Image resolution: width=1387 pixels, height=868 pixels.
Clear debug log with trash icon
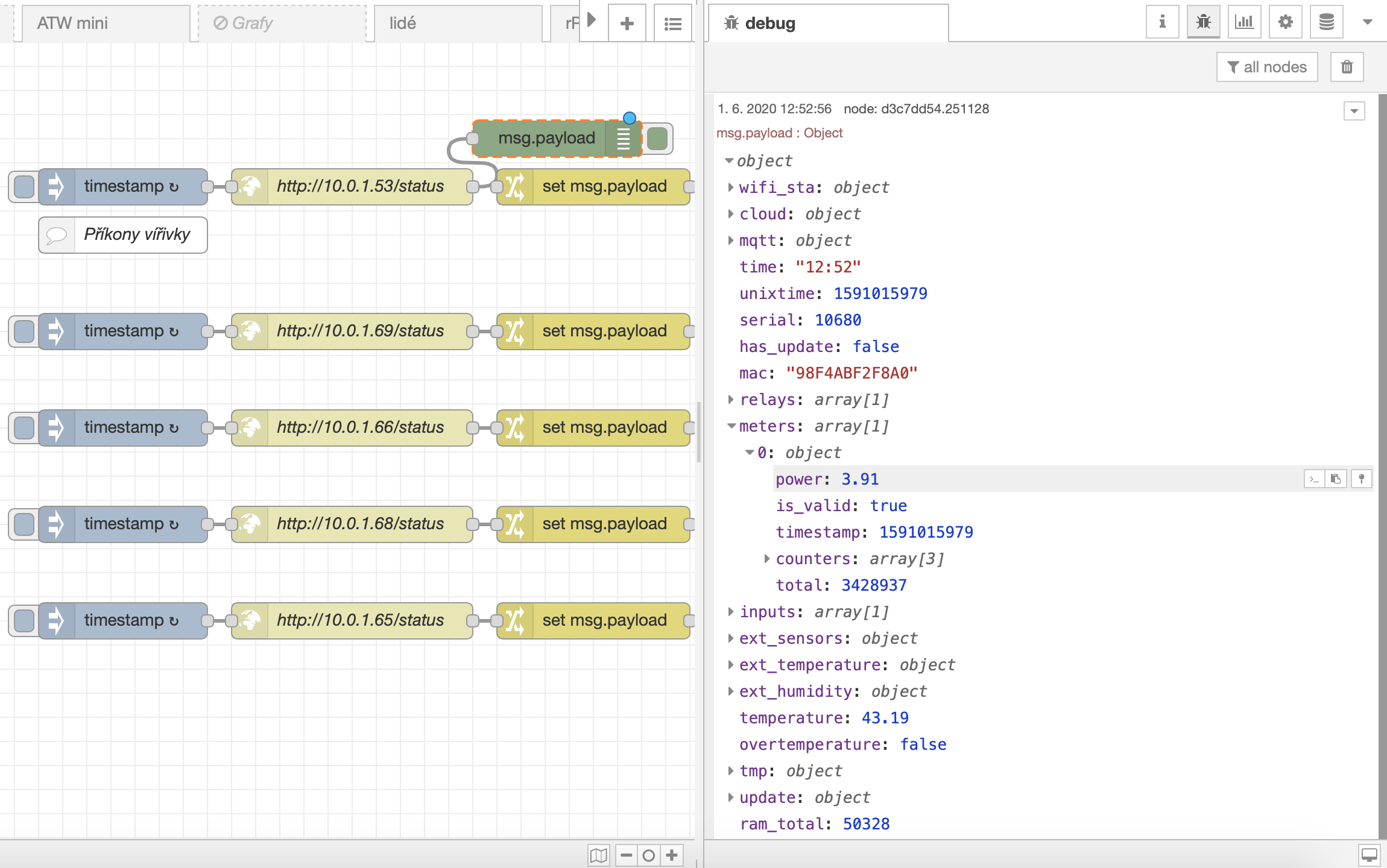(x=1347, y=67)
